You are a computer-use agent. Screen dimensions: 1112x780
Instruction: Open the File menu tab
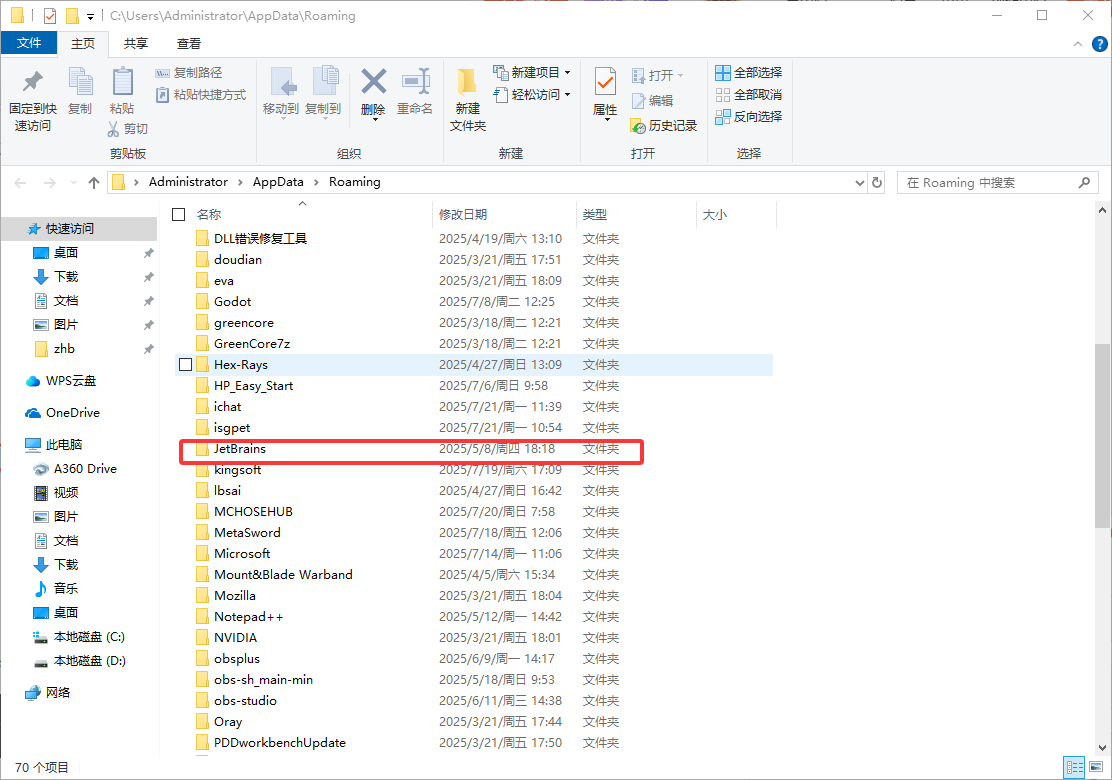29,43
